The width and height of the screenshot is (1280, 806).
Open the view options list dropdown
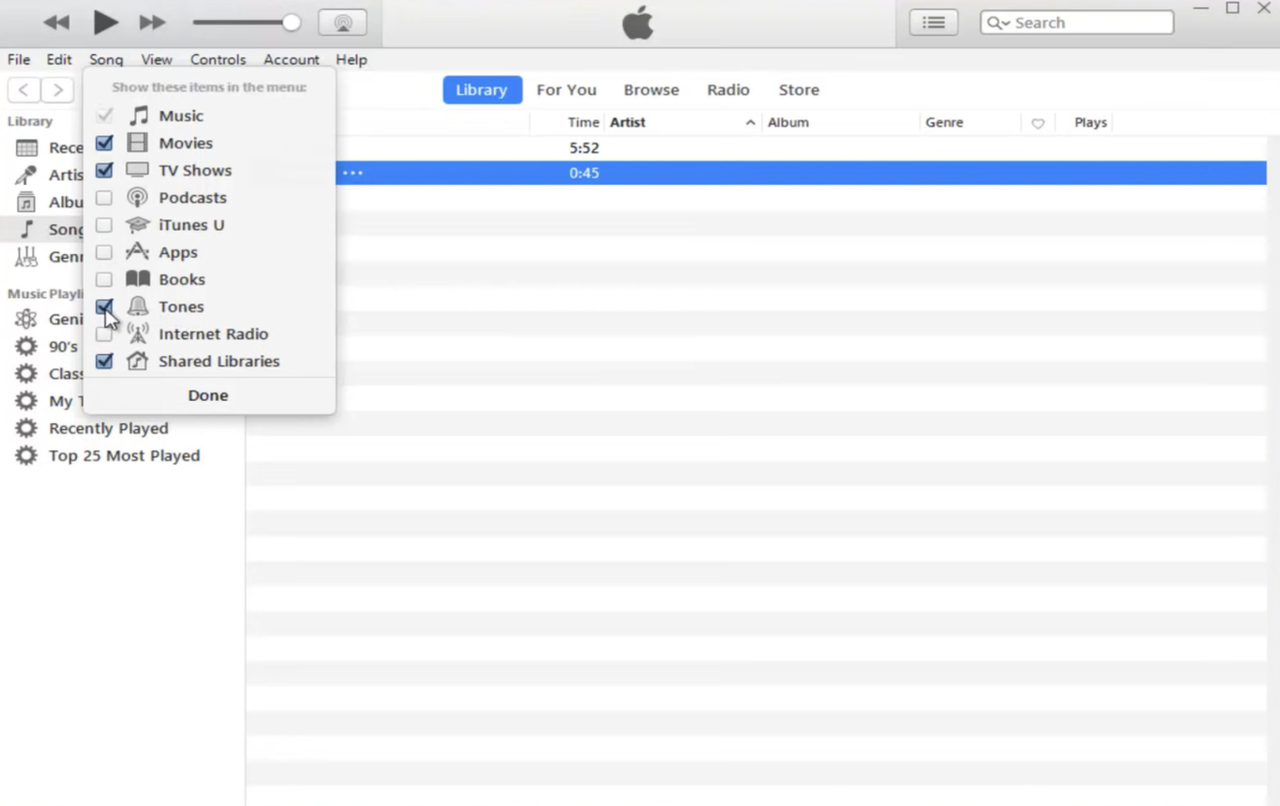(932, 22)
